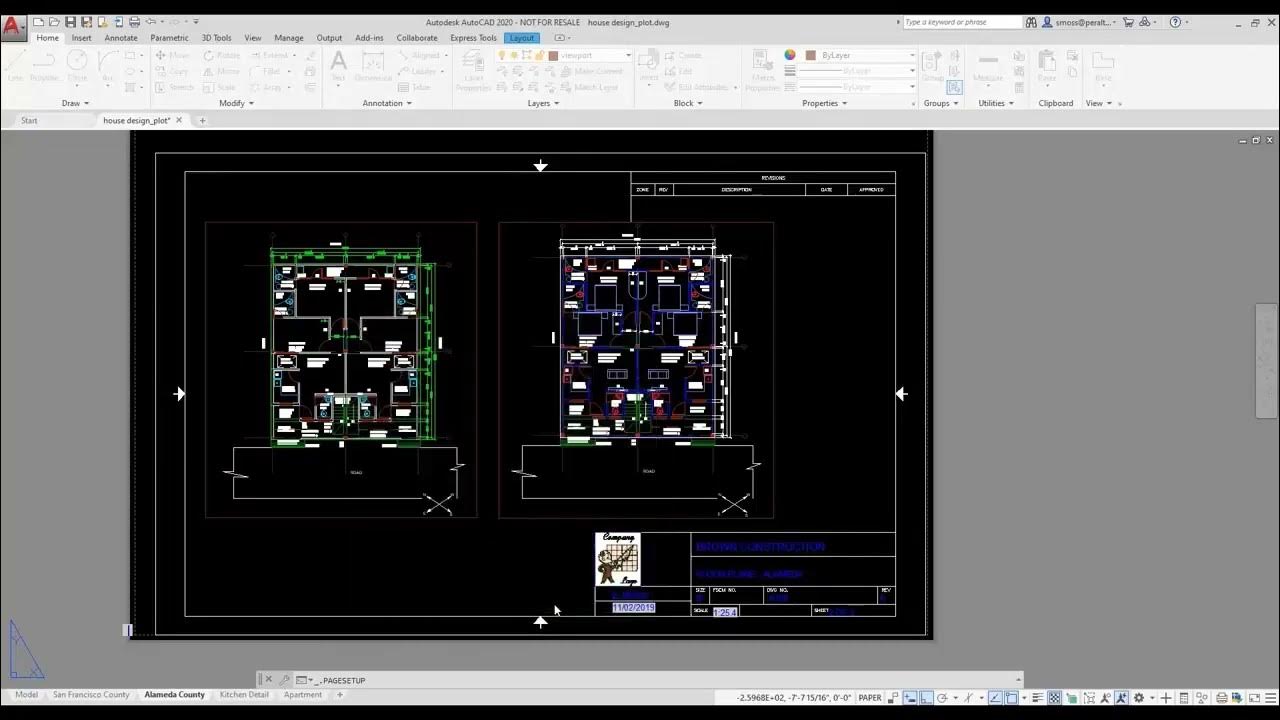Click the Match Properties icon
This screenshot has width=1280, height=720.
762,70
